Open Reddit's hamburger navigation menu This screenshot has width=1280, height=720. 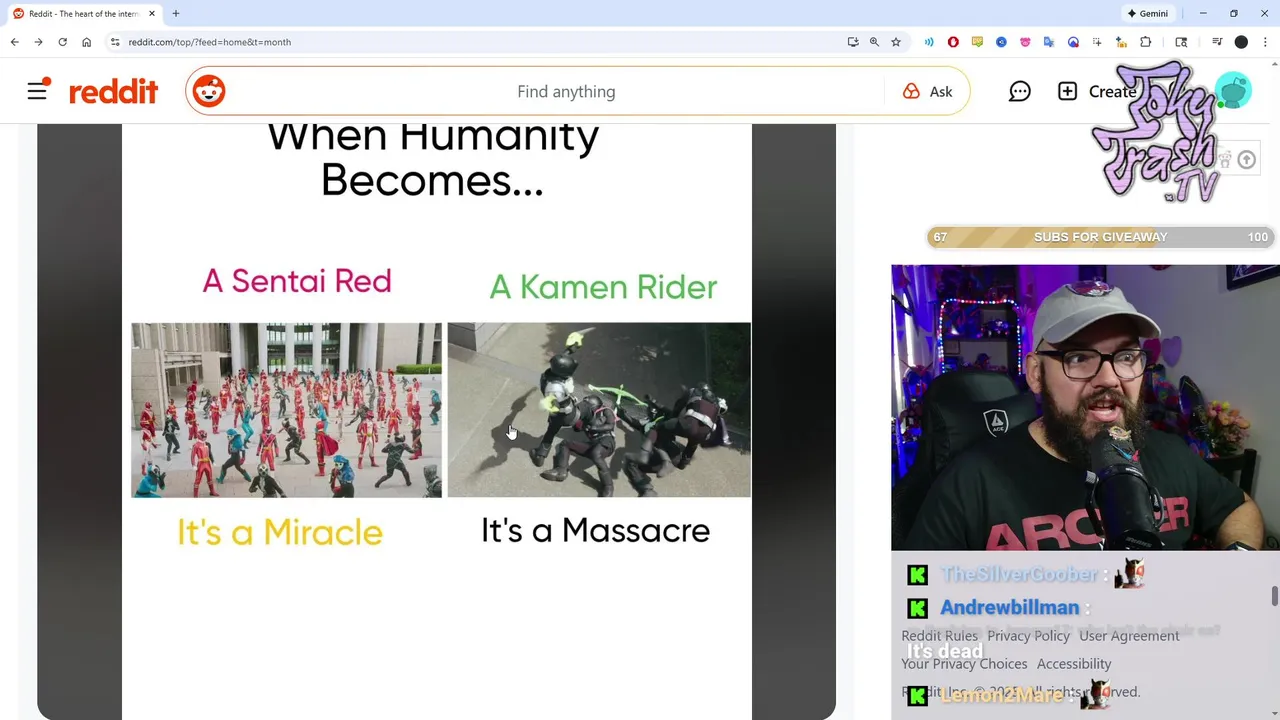37,91
